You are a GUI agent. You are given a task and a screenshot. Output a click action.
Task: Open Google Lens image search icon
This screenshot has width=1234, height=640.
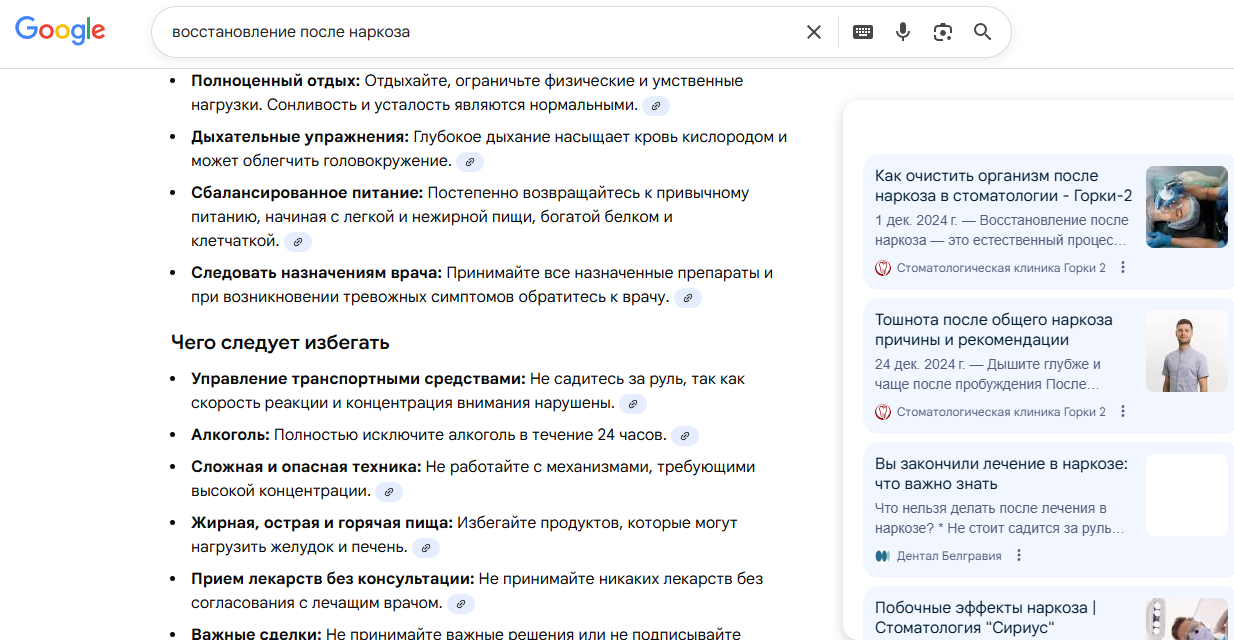(943, 32)
